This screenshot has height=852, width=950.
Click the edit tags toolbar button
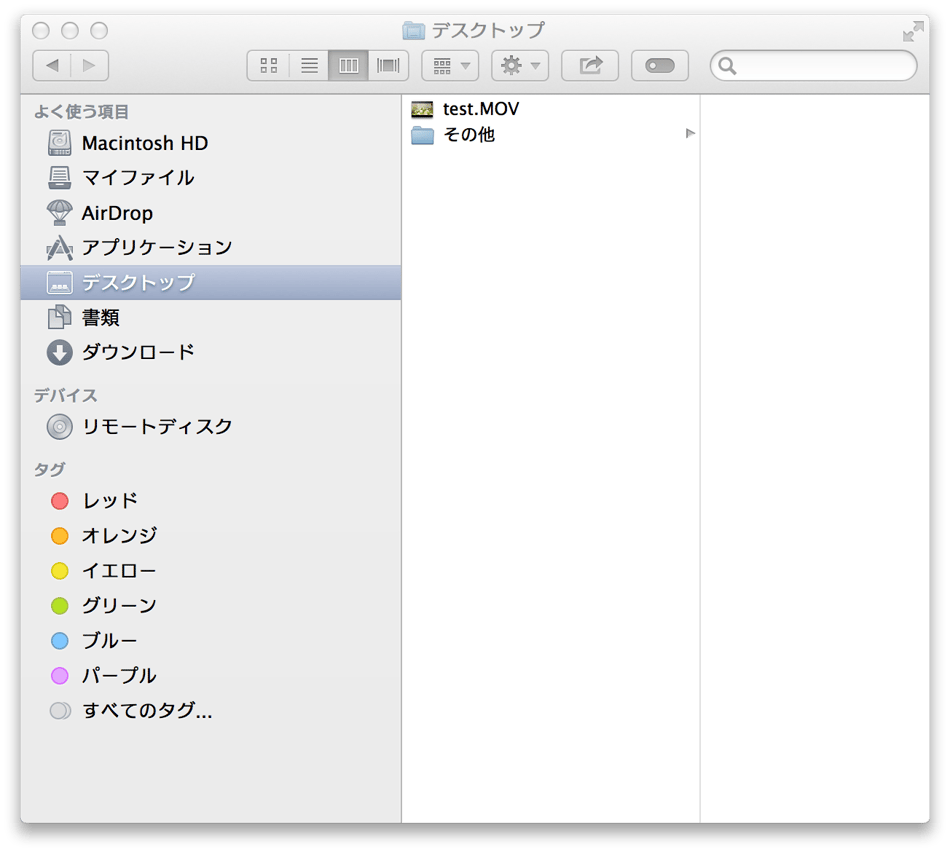click(660, 66)
